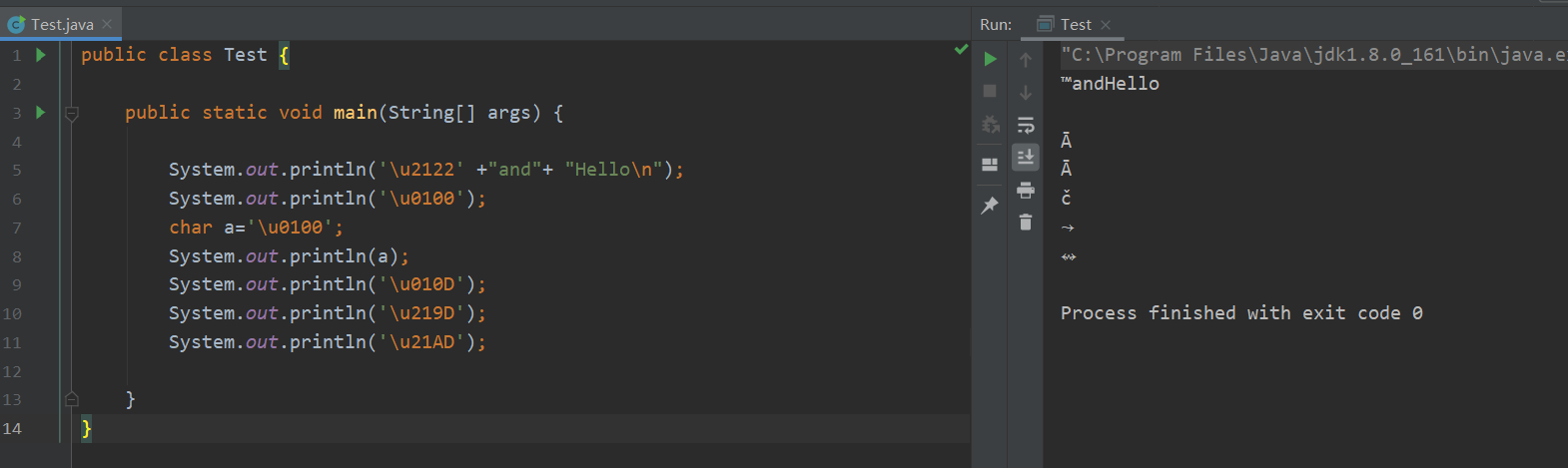Click the Print console output icon
Viewport: 1568px width, 468px height.
(x=1026, y=190)
